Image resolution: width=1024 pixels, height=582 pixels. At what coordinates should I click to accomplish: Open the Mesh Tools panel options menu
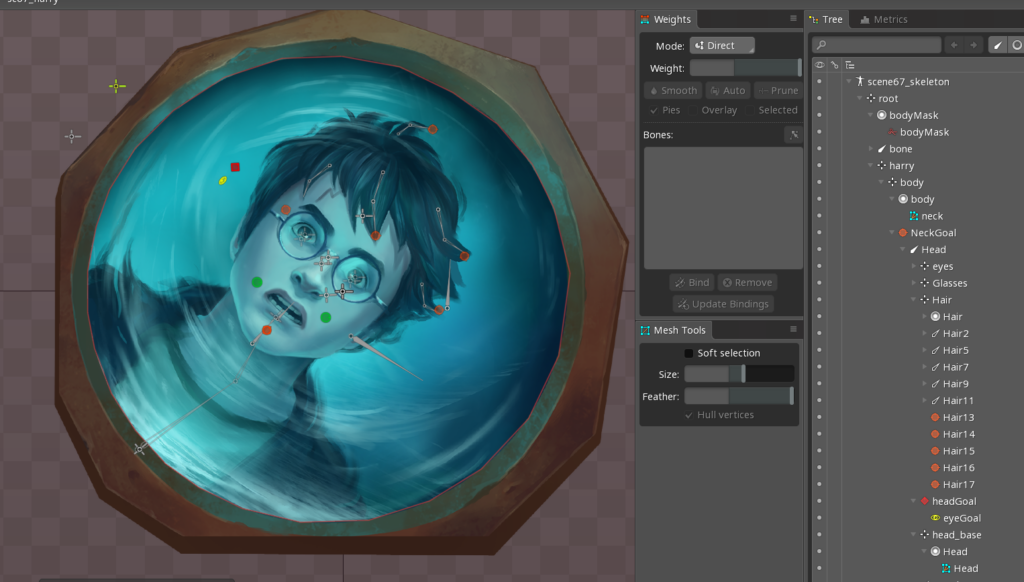pyautogui.click(x=793, y=329)
